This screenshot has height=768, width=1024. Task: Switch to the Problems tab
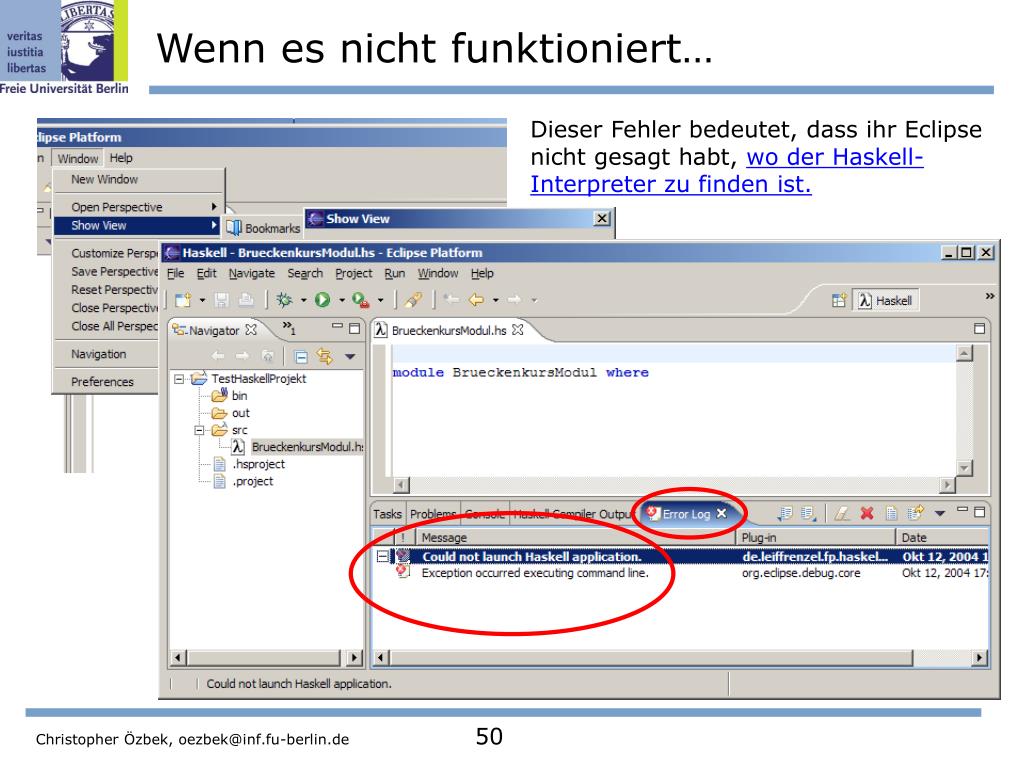tap(434, 515)
